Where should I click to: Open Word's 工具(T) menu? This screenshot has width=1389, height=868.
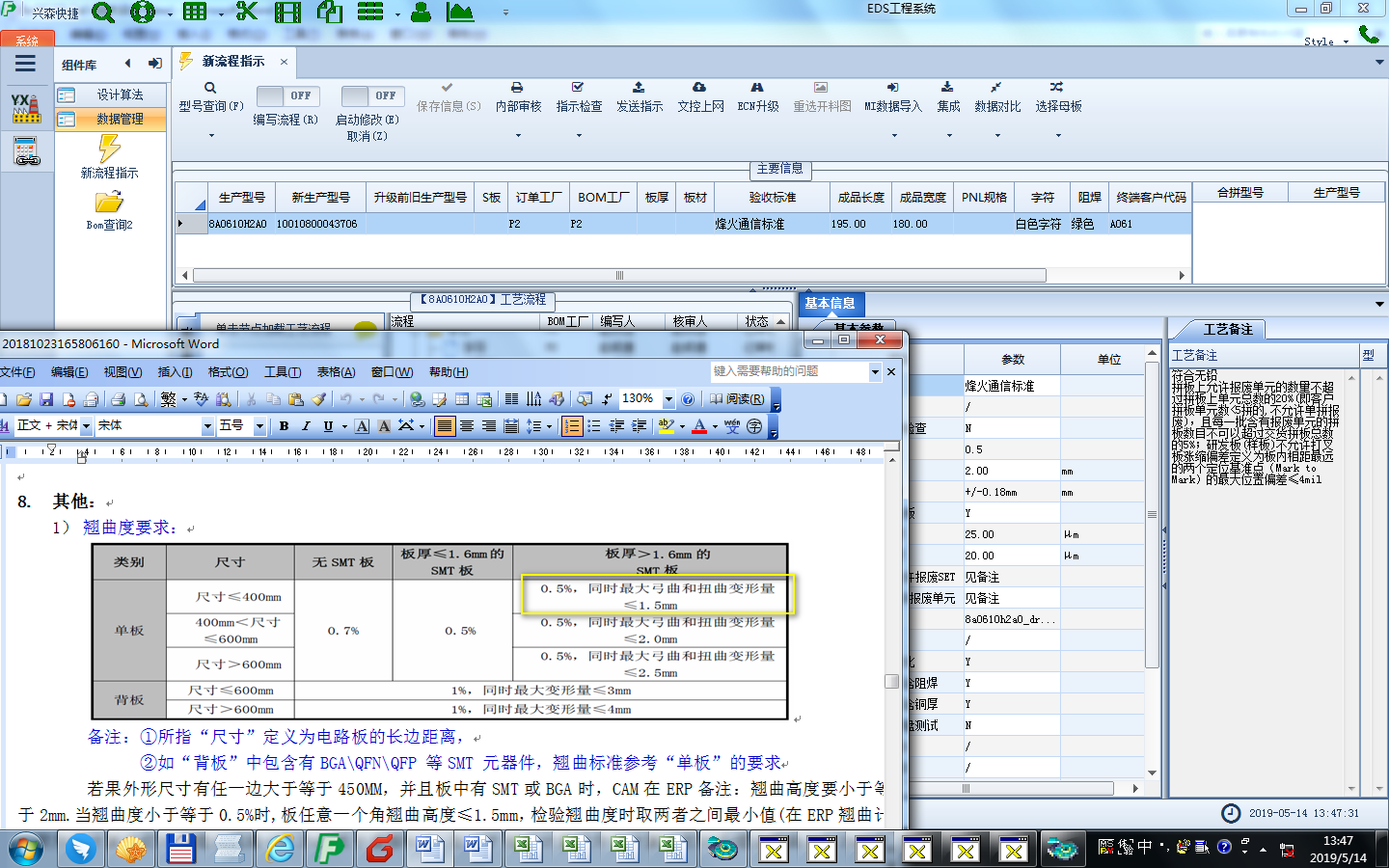(283, 372)
